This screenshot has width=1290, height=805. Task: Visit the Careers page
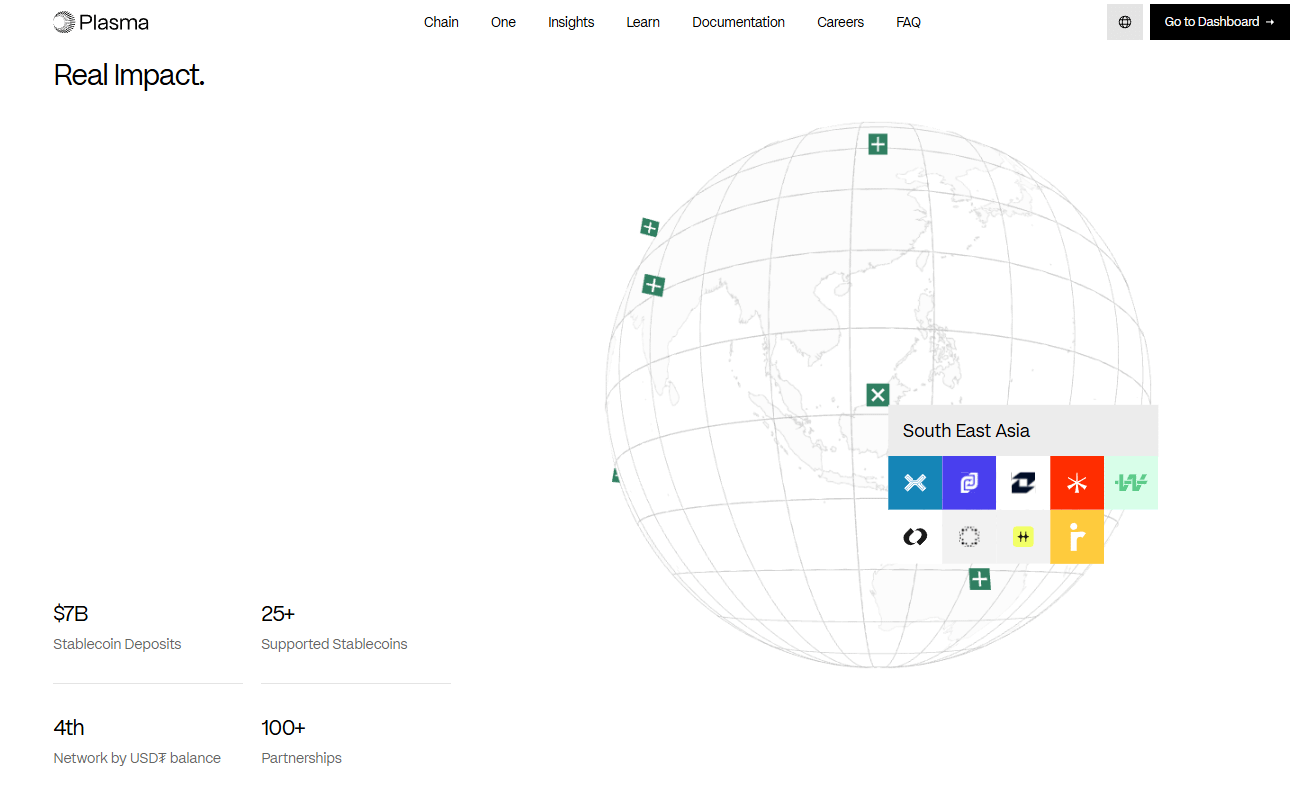[840, 22]
